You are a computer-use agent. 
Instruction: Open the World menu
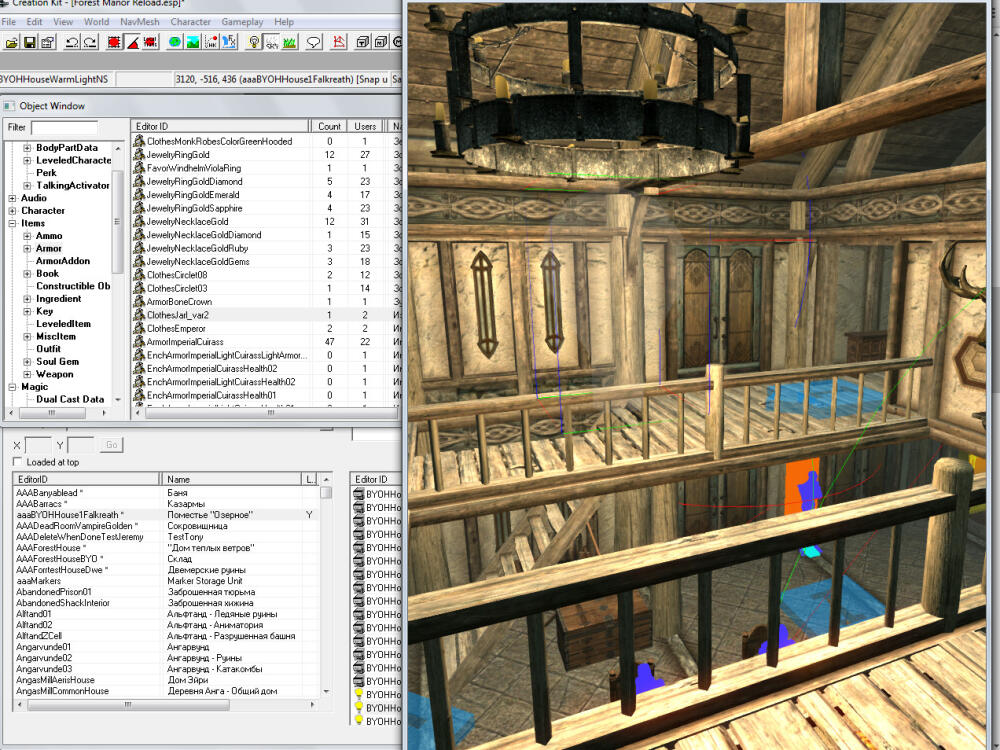(96, 22)
